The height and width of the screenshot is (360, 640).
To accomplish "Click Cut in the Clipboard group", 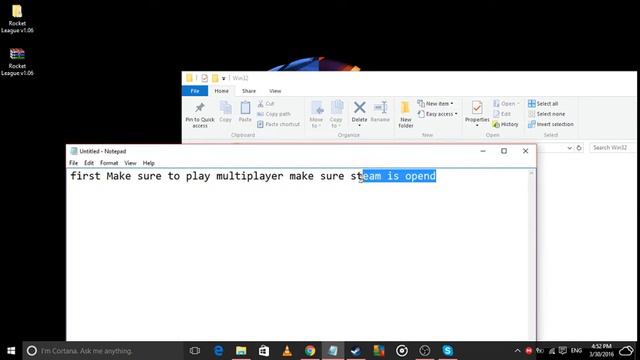I will click(266, 104).
